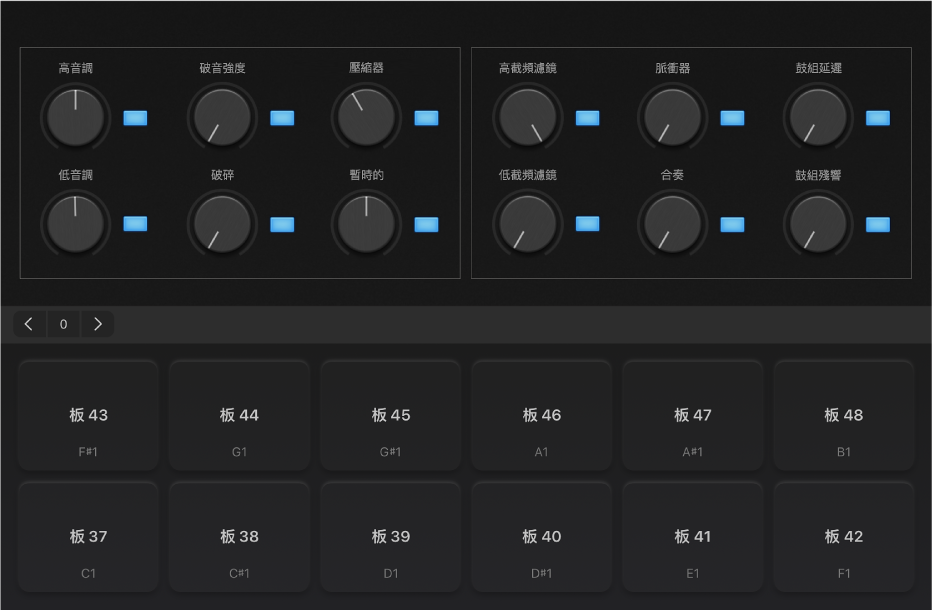Trigger pad 板 43 (F#1)
The width and height of the screenshot is (934, 612).
pos(88,415)
